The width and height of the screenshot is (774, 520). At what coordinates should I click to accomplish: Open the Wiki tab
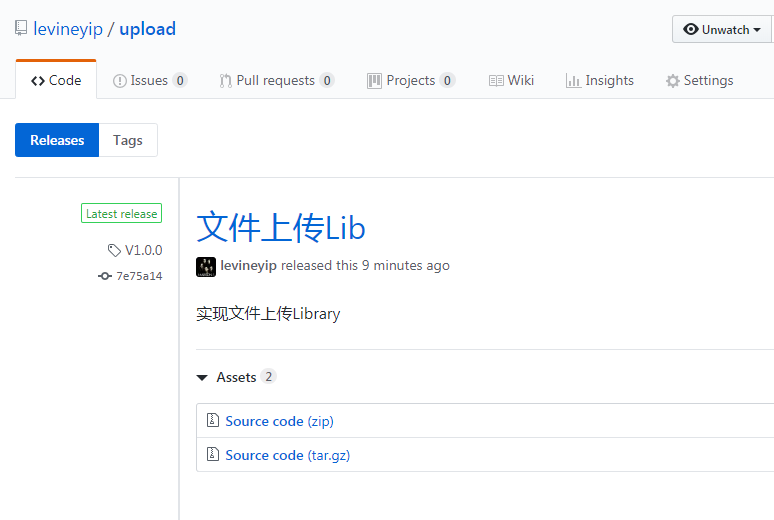click(x=511, y=80)
